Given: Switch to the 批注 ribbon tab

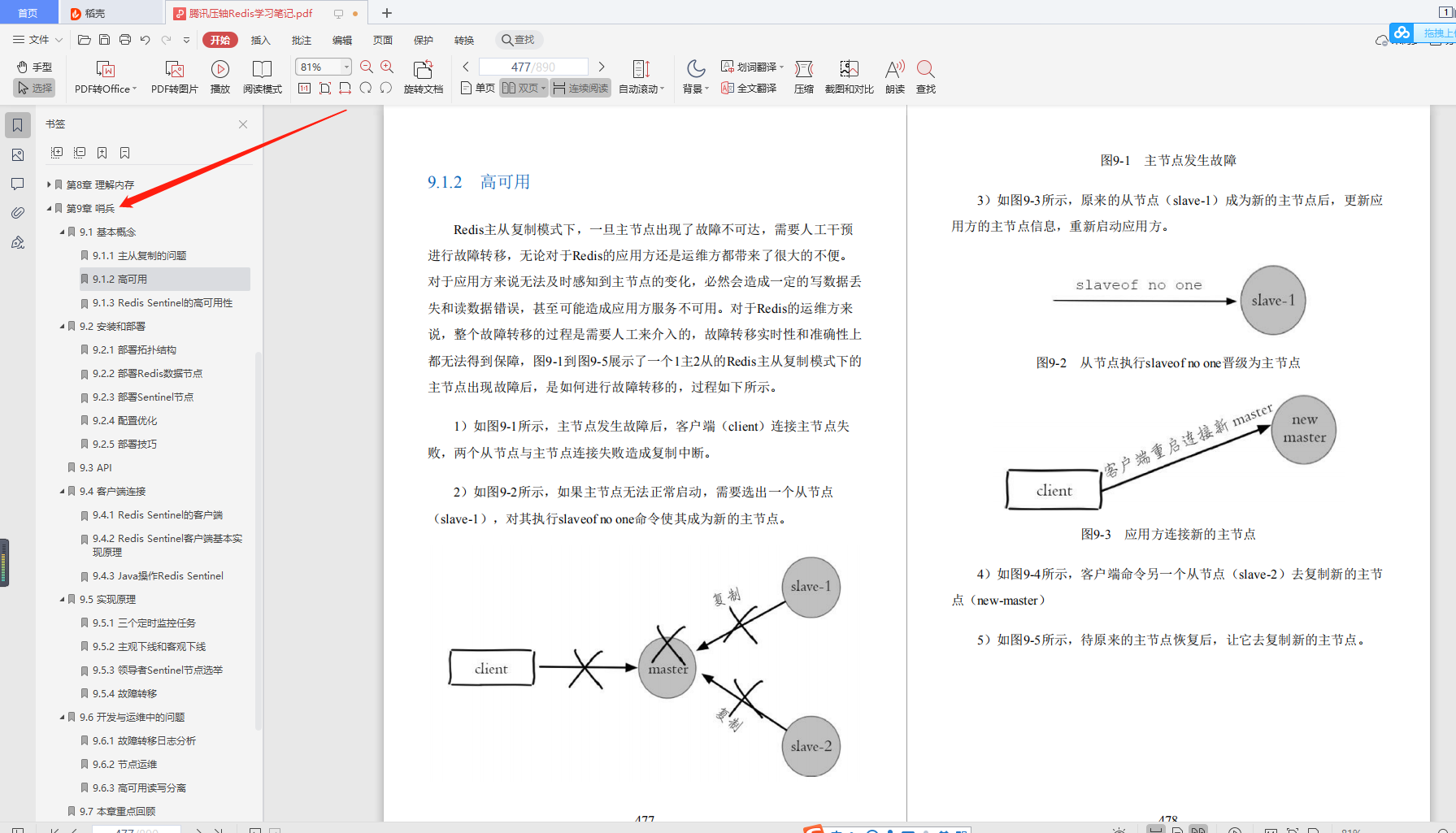Looking at the screenshot, I should pos(302,40).
